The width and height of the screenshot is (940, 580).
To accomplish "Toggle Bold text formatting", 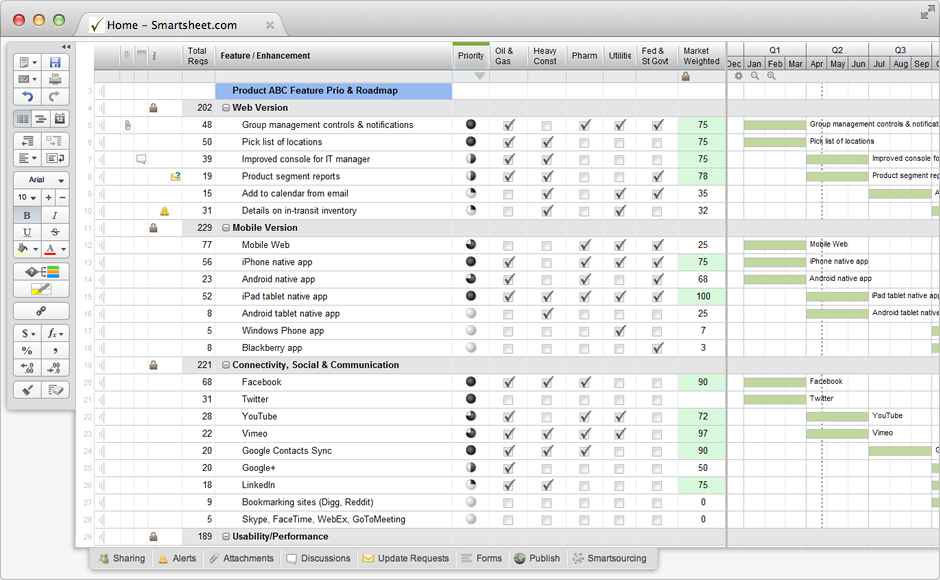I will pyautogui.click(x=27, y=215).
